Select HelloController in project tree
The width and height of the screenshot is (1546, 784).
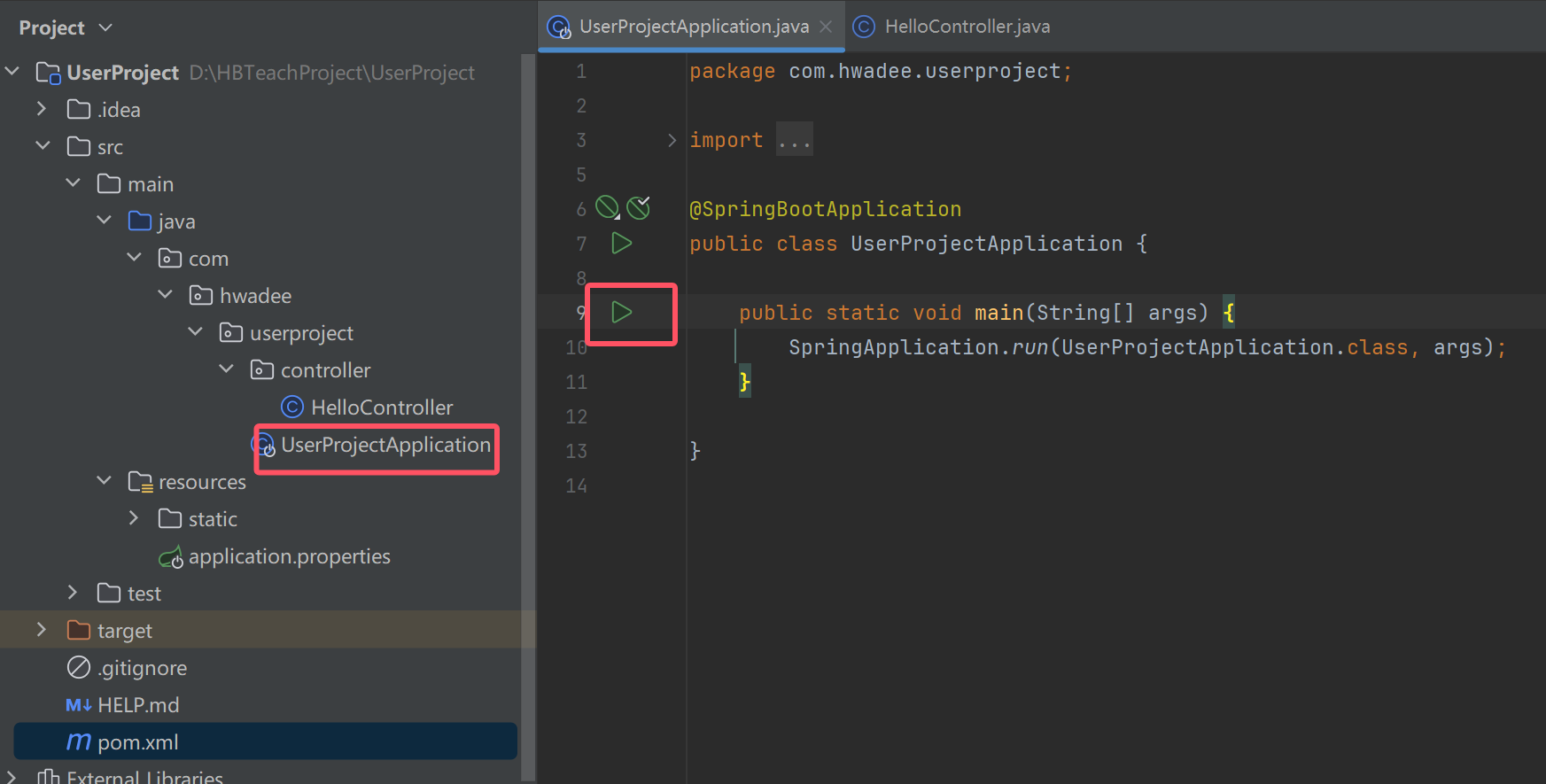pos(382,408)
